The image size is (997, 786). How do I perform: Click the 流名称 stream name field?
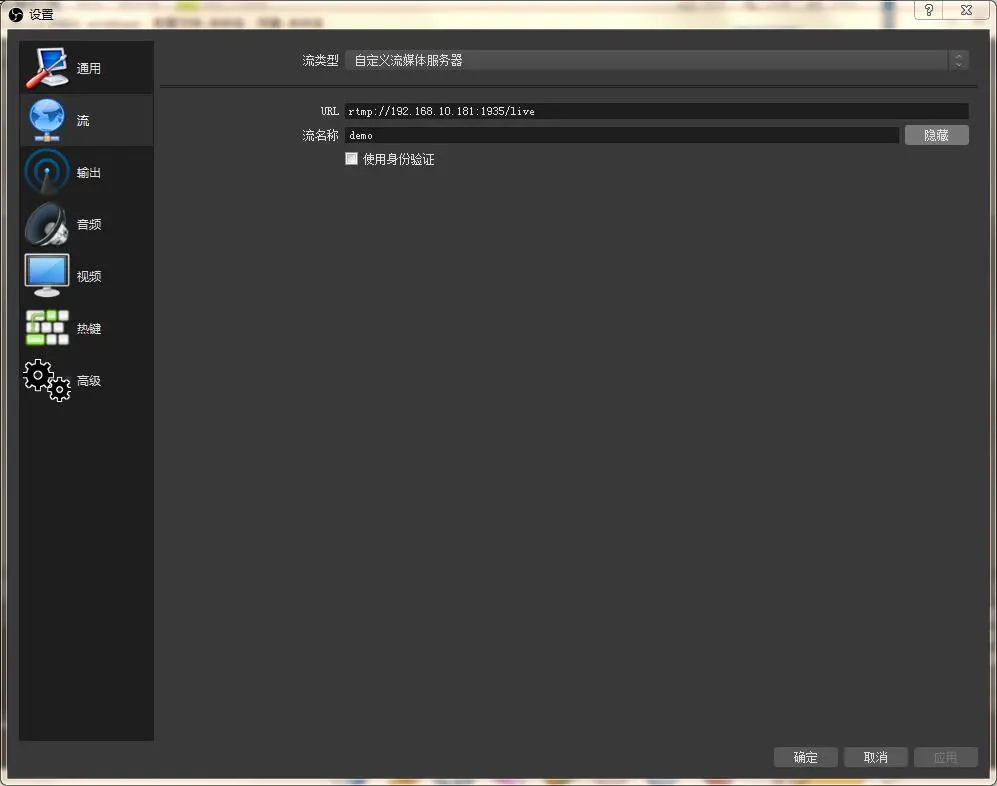(620, 135)
